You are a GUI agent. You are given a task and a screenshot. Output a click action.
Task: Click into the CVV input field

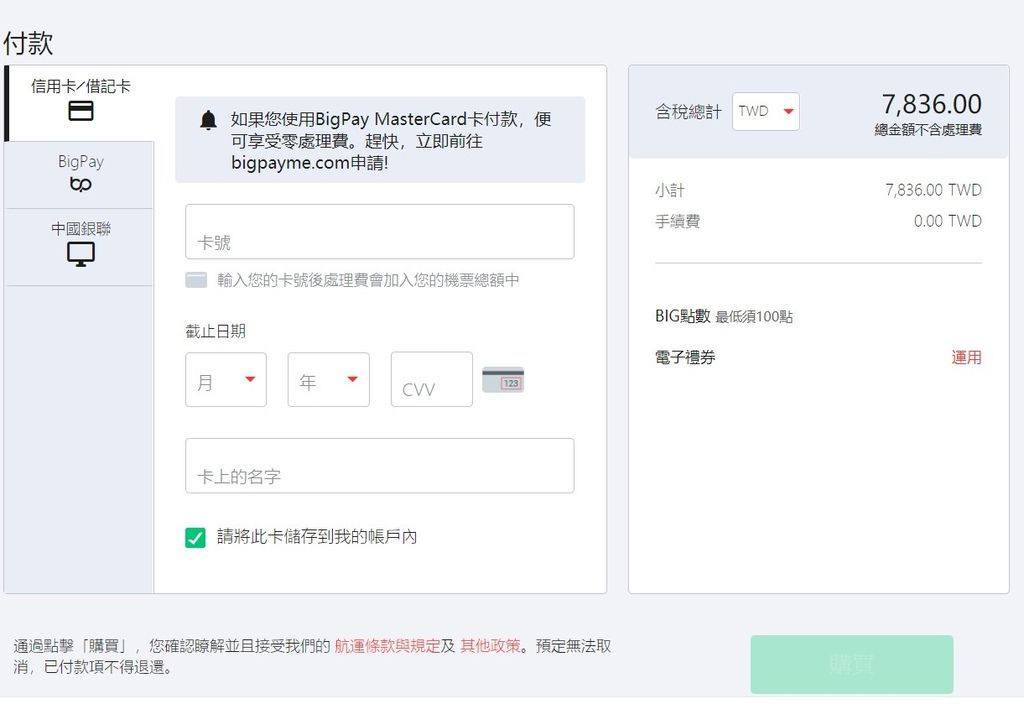(x=431, y=380)
